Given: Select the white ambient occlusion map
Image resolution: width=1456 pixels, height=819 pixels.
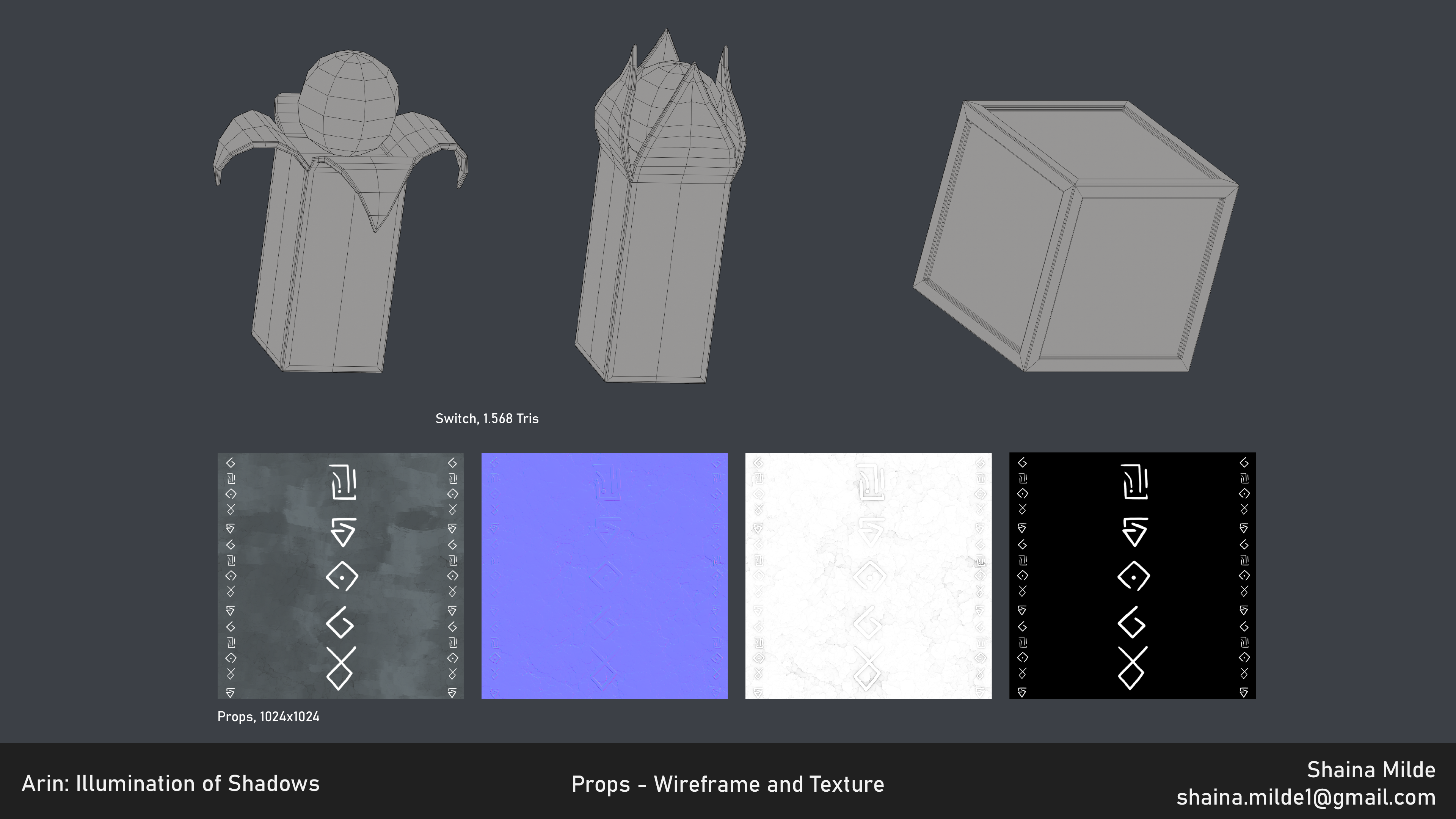Looking at the screenshot, I should click(868, 576).
